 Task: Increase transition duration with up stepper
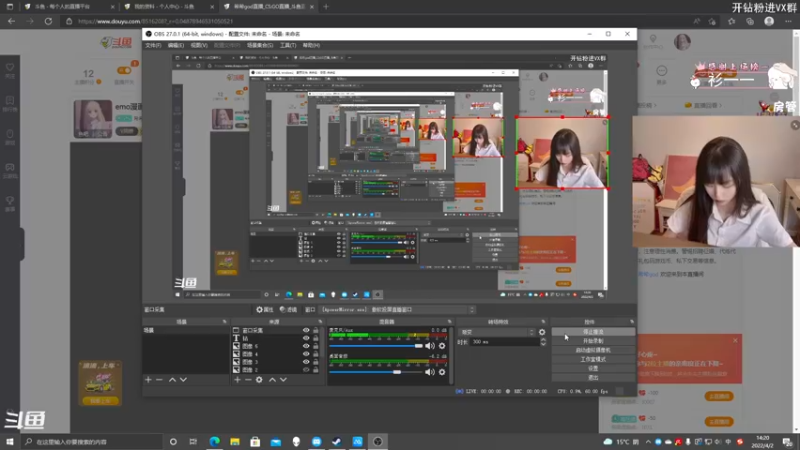click(x=543, y=340)
